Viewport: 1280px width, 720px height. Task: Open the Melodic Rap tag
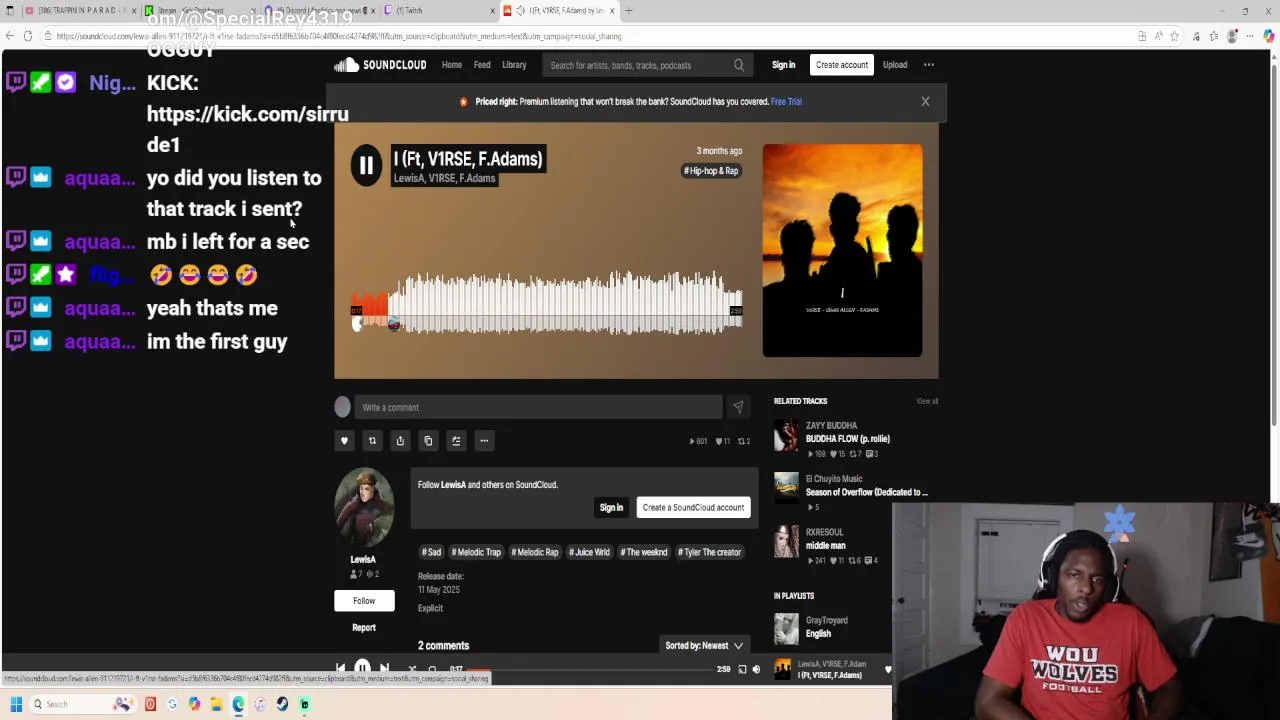tap(535, 552)
